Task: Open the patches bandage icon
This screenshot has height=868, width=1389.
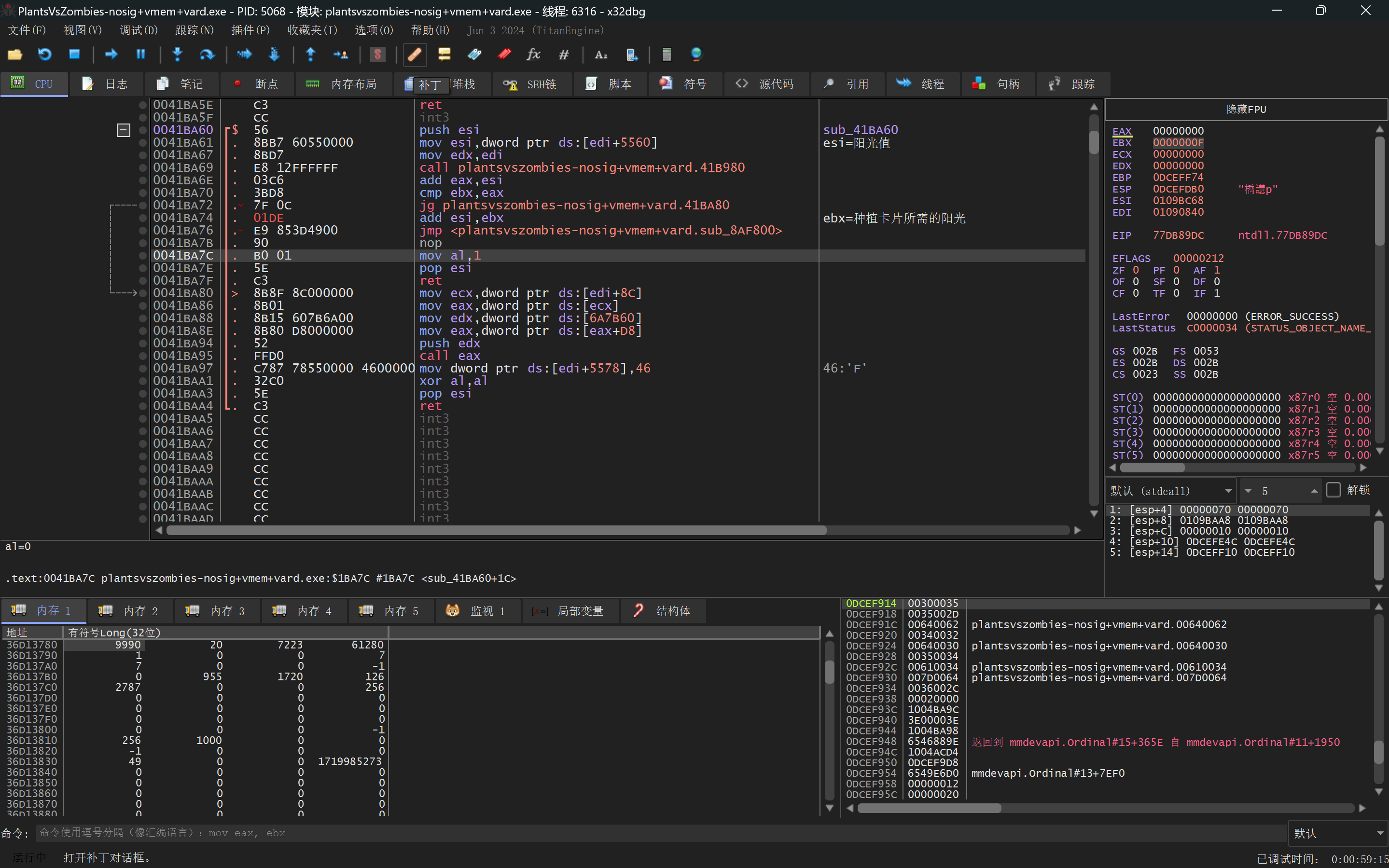Action: point(414,55)
